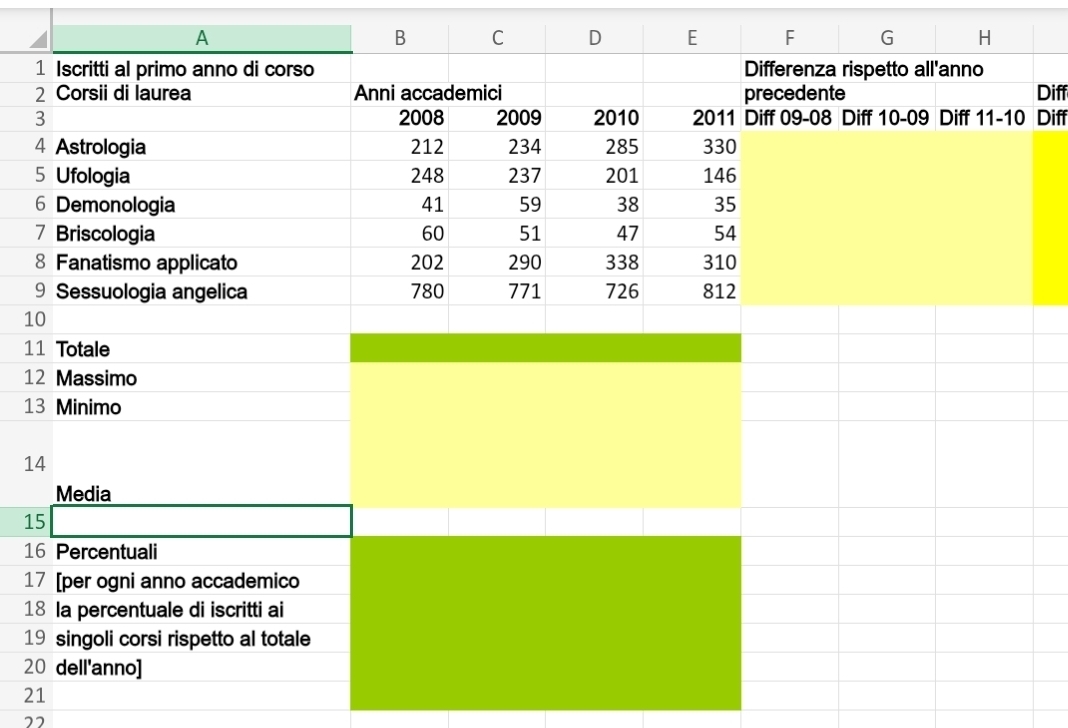Select row 16 header

[35, 551]
